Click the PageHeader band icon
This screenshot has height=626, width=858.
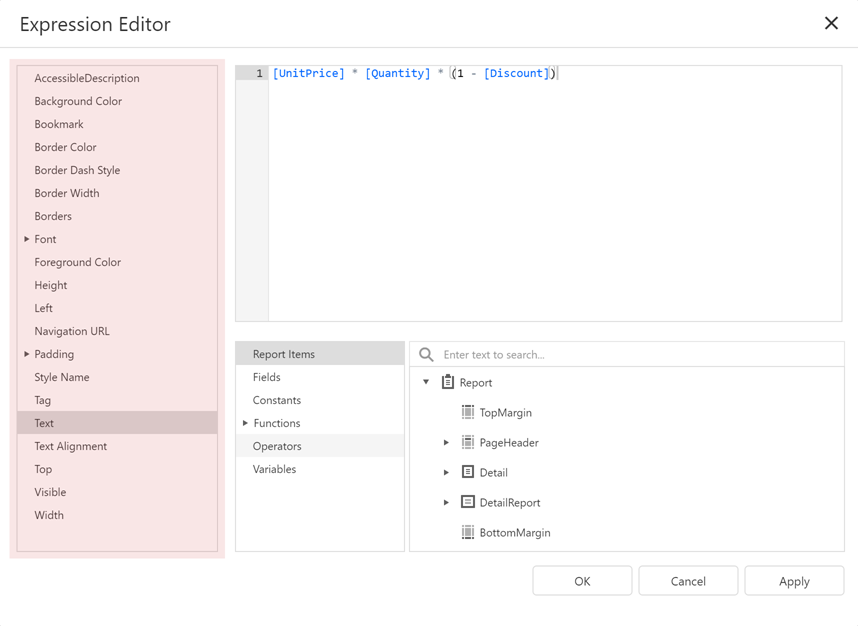[x=467, y=442]
